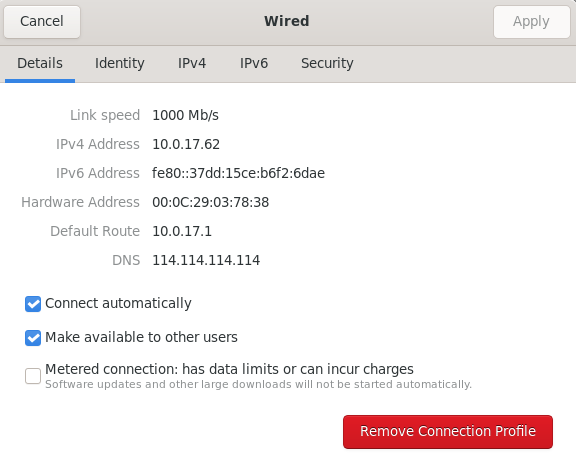Uncheck the Connect automatically checkbox
Image resolution: width=576 pixels, height=470 pixels.
(x=33, y=304)
